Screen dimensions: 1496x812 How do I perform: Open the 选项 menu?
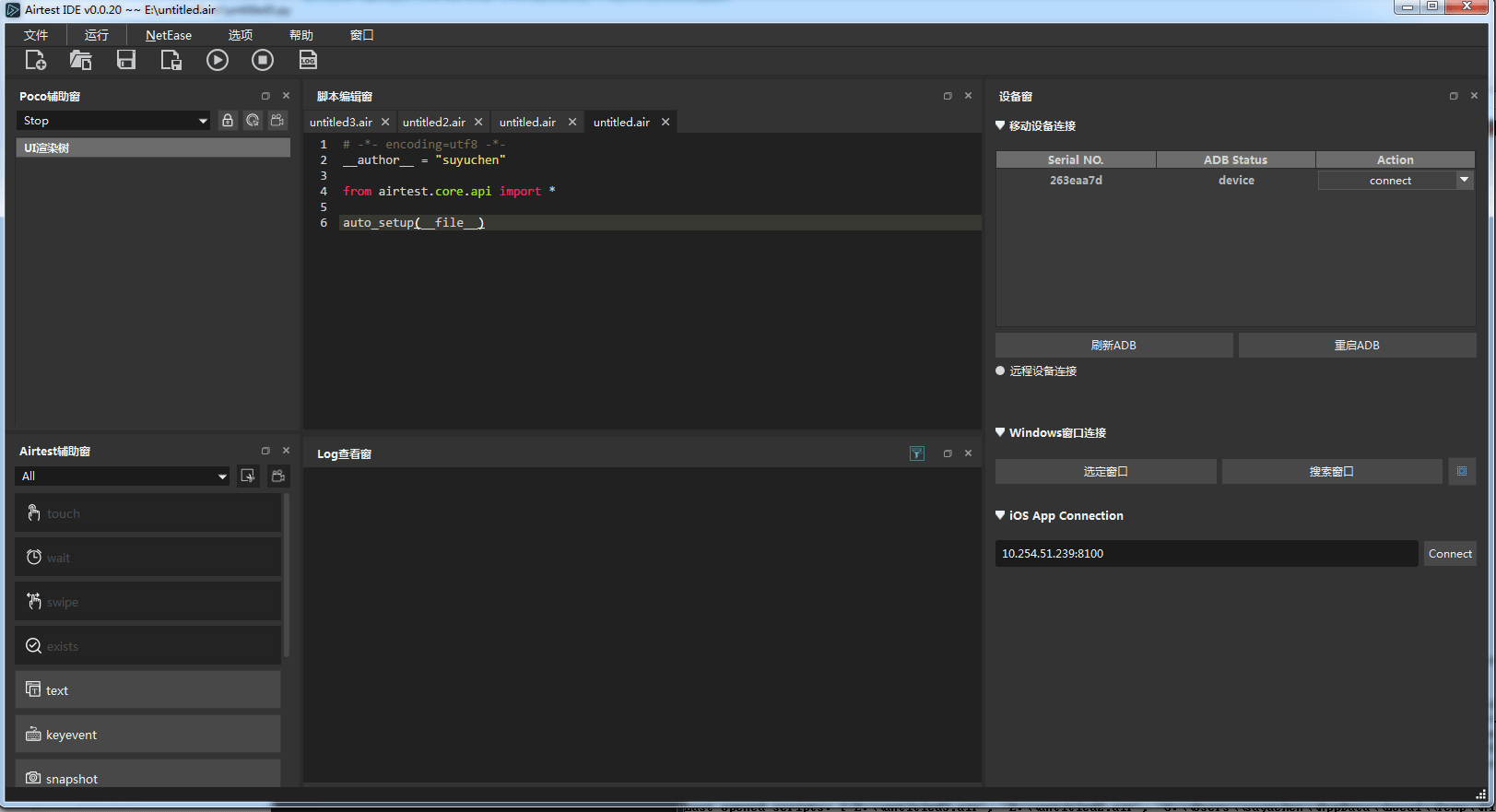(x=241, y=35)
